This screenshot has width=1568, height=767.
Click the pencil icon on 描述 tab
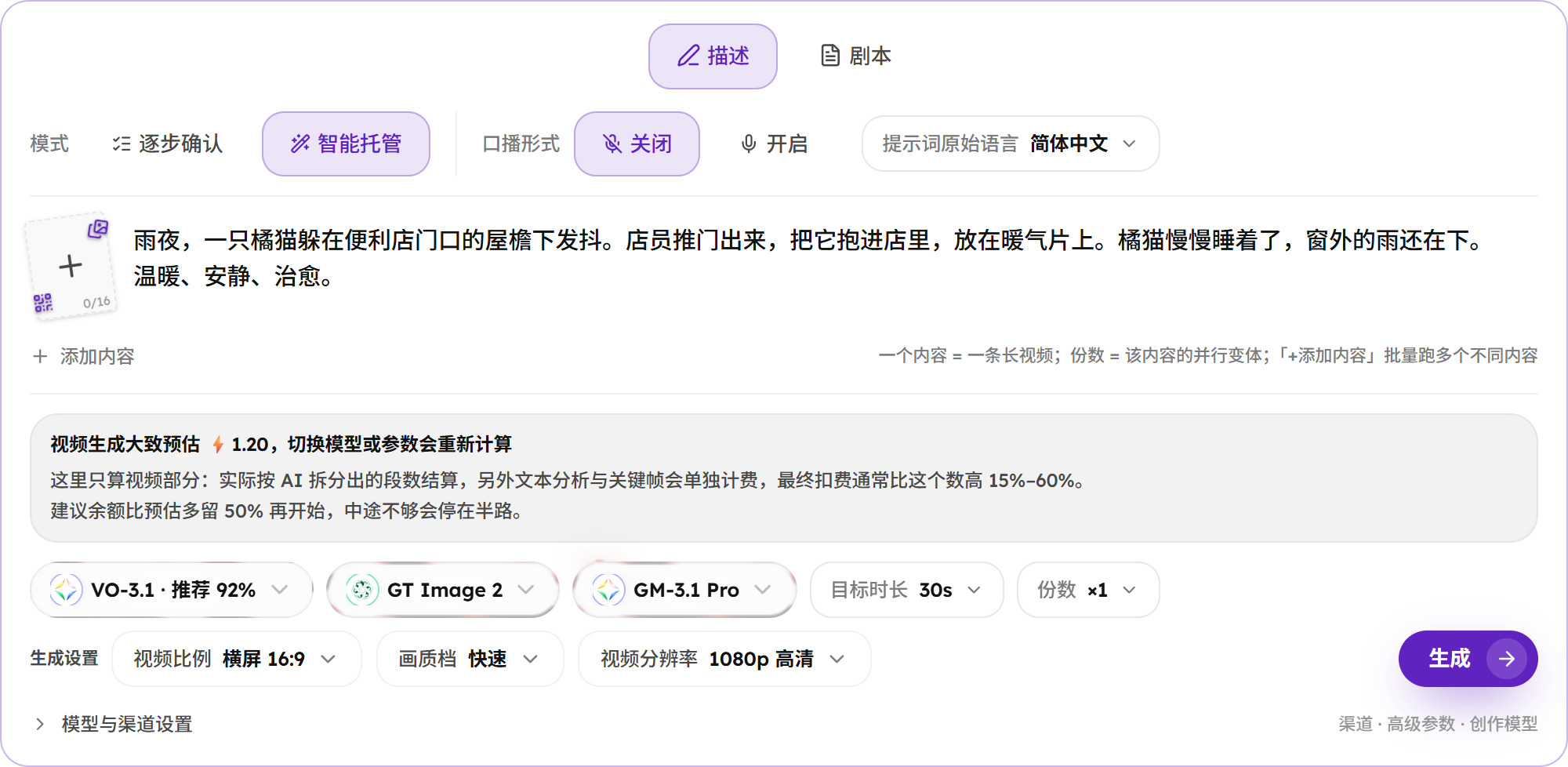click(x=688, y=56)
